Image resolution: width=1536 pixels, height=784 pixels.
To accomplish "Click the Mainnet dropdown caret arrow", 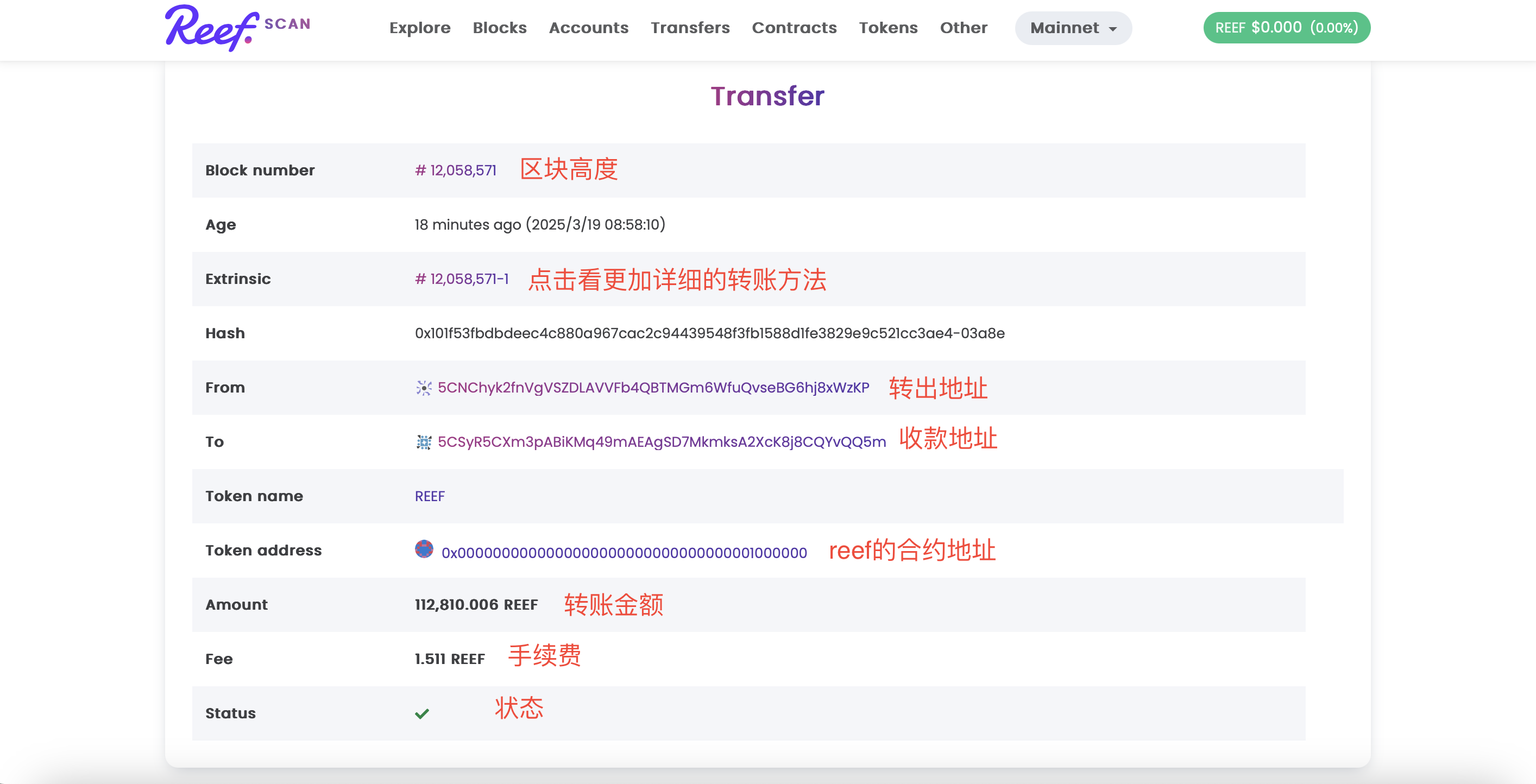I will [1113, 29].
